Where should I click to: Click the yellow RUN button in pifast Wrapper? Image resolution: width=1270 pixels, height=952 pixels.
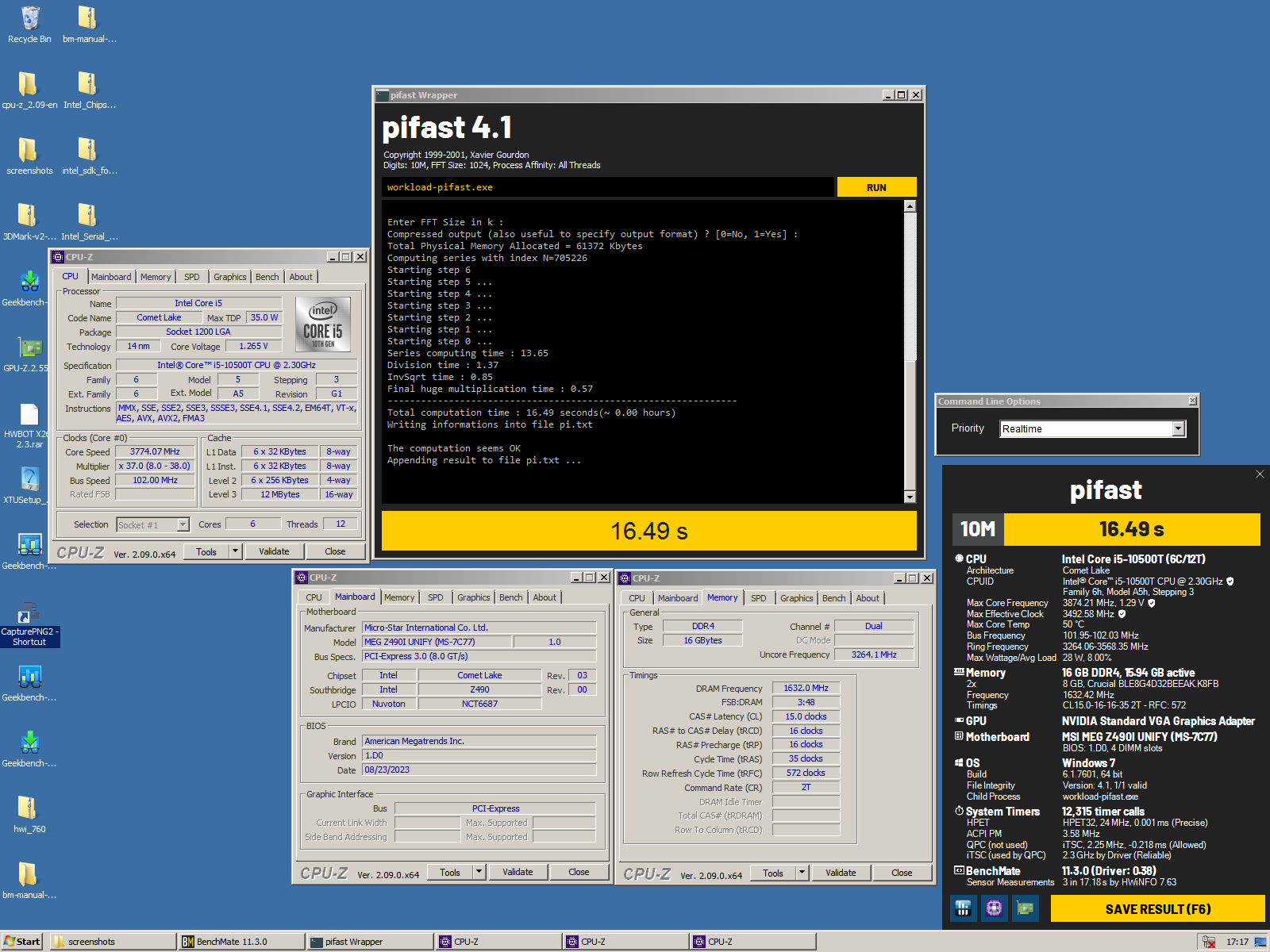pyautogui.click(x=876, y=187)
